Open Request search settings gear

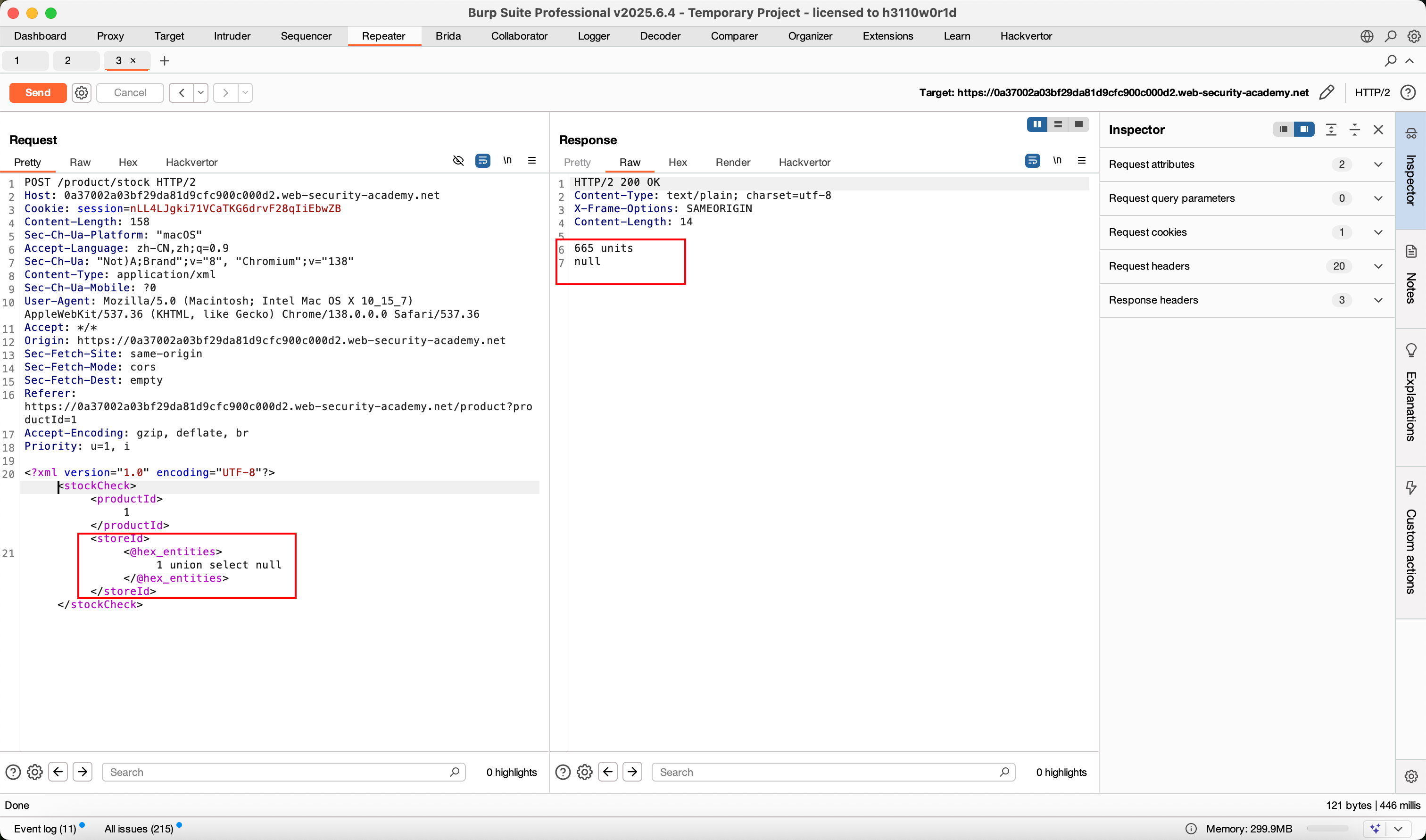click(x=35, y=772)
